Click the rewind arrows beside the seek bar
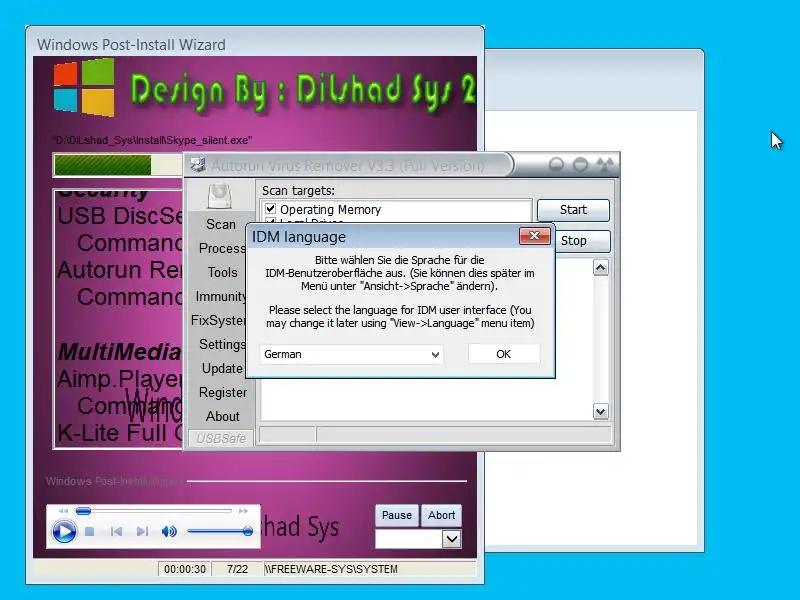 [63, 511]
